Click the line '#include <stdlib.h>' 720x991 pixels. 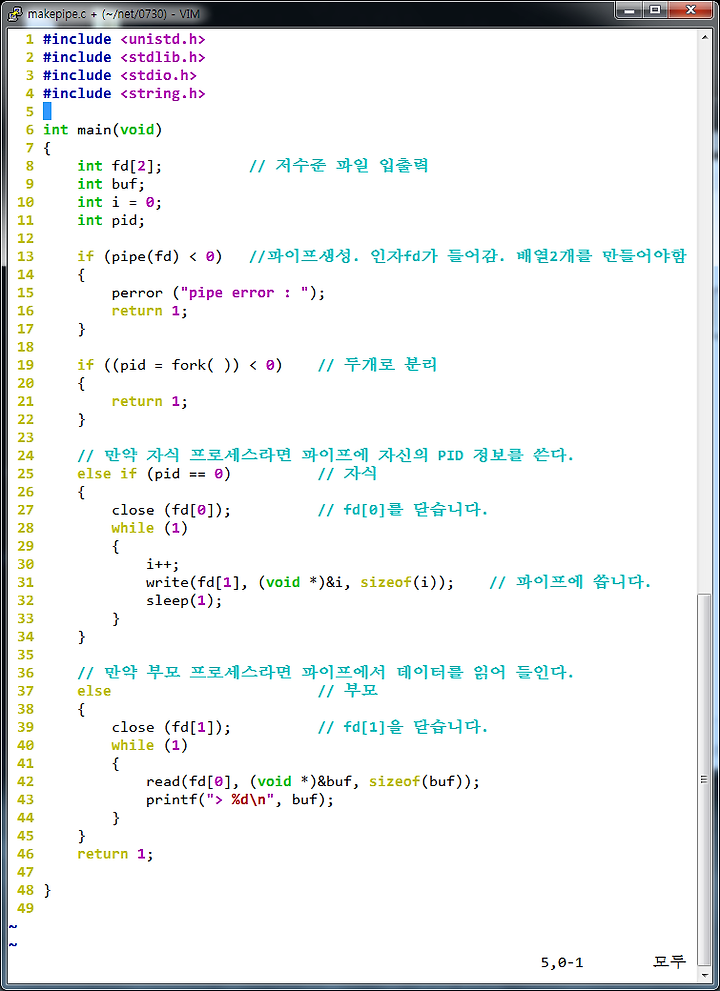[x=124, y=58]
